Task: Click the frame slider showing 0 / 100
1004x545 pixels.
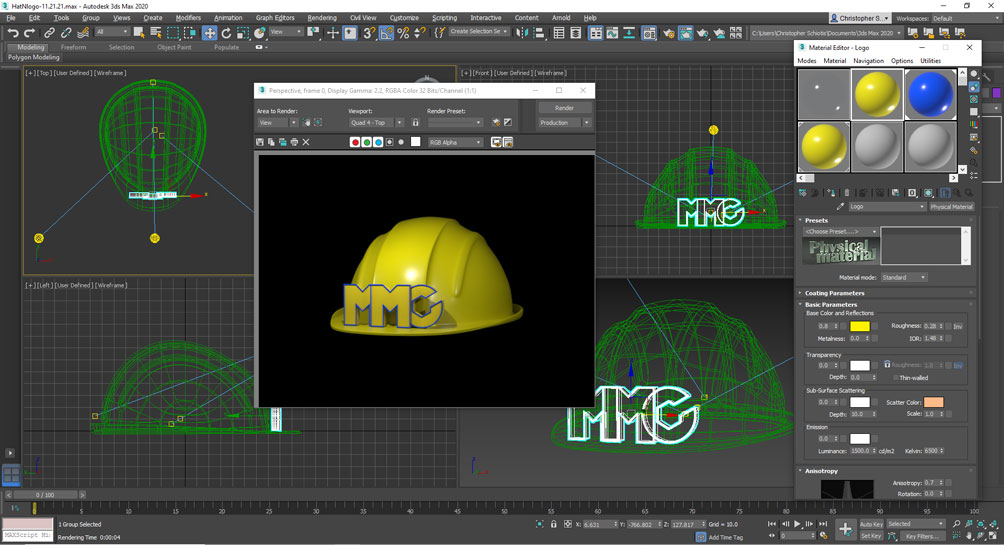Action: [x=45, y=495]
